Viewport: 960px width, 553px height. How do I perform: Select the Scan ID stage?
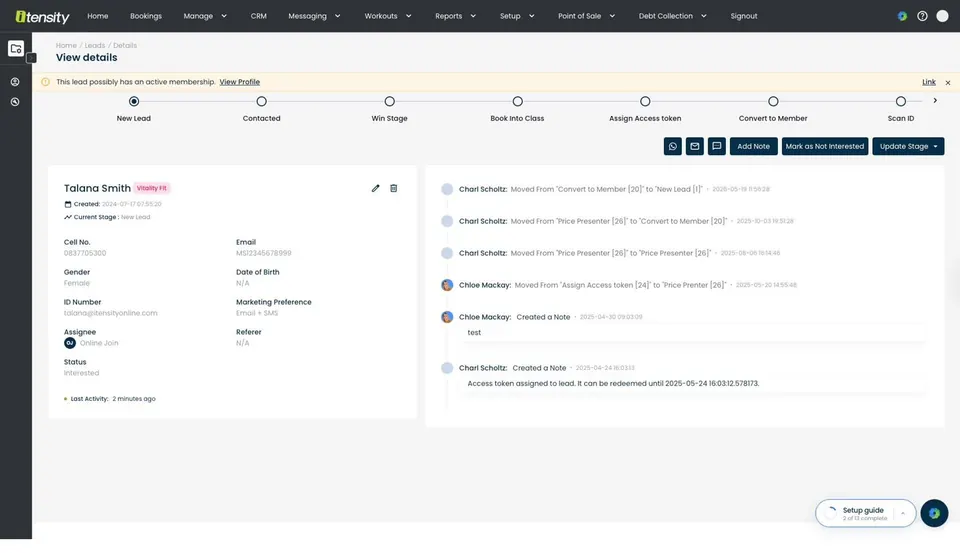pyautogui.click(x=901, y=101)
